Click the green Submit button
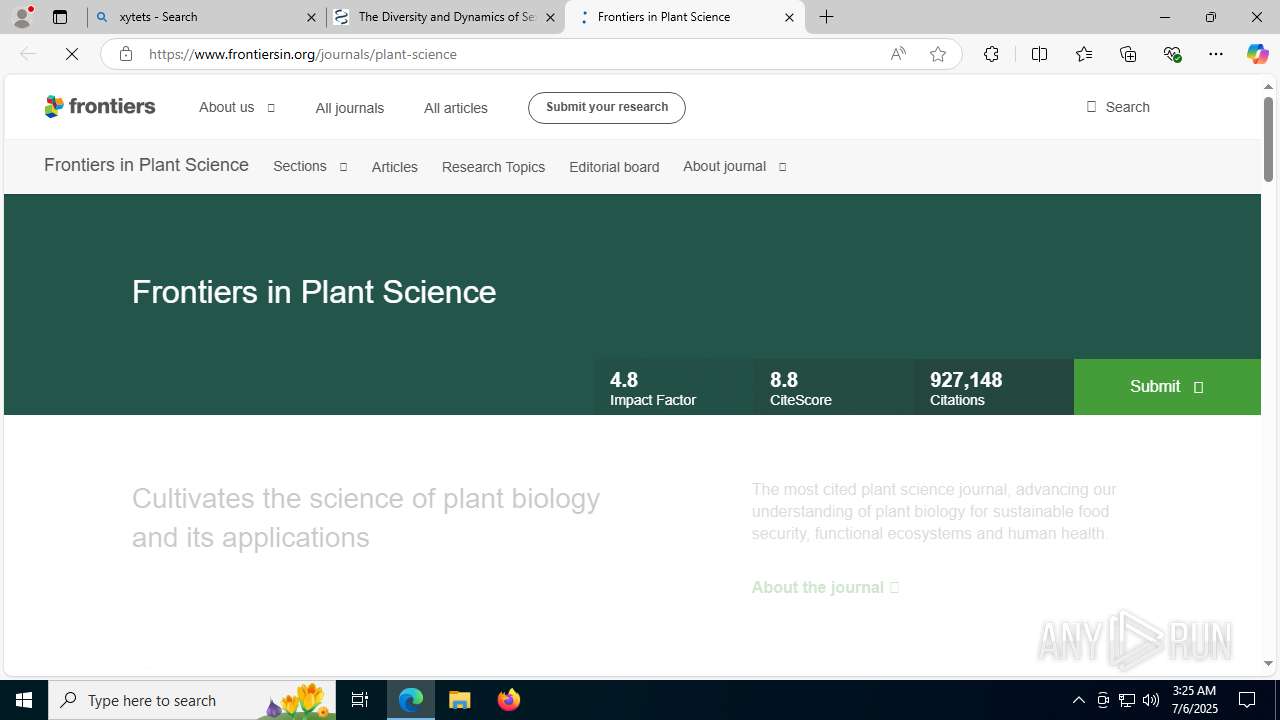The height and width of the screenshot is (720, 1280). pos(1167,387)
